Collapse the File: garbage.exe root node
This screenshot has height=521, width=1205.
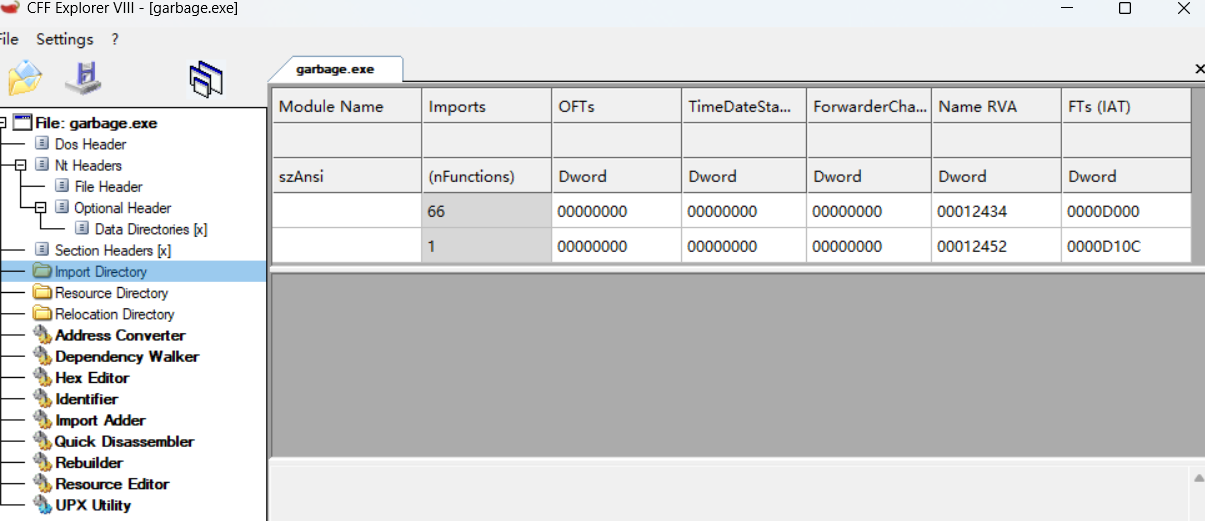2,123
